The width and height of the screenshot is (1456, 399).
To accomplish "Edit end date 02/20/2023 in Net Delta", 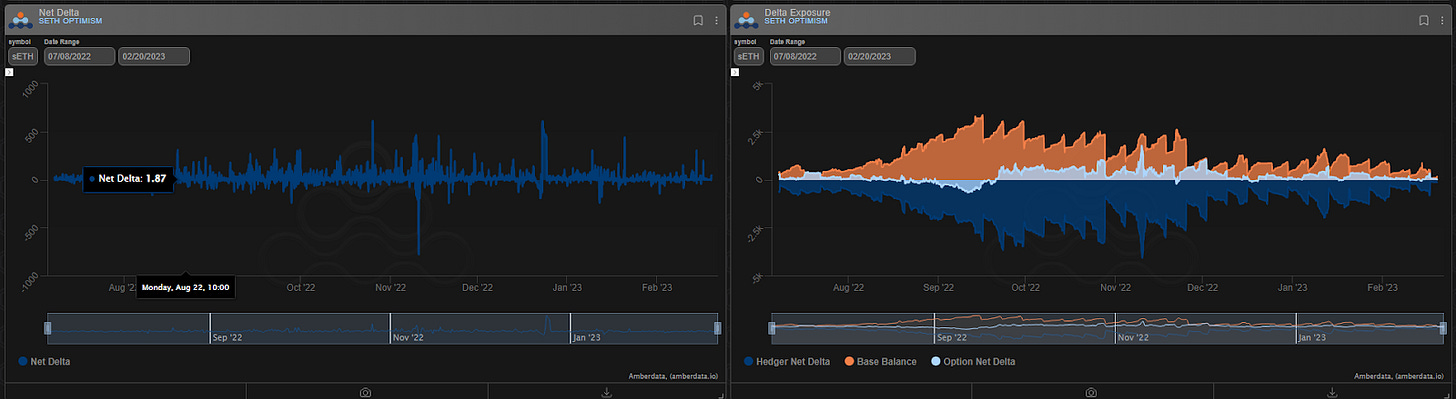I will point(154,56).
